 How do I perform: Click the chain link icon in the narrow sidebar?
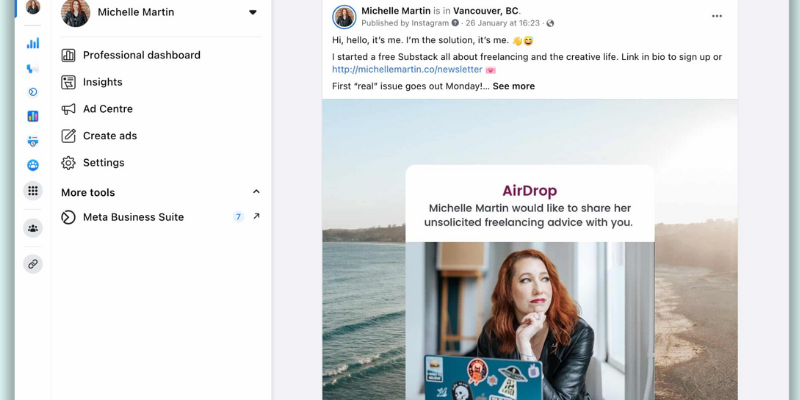(x=33, y=264)
